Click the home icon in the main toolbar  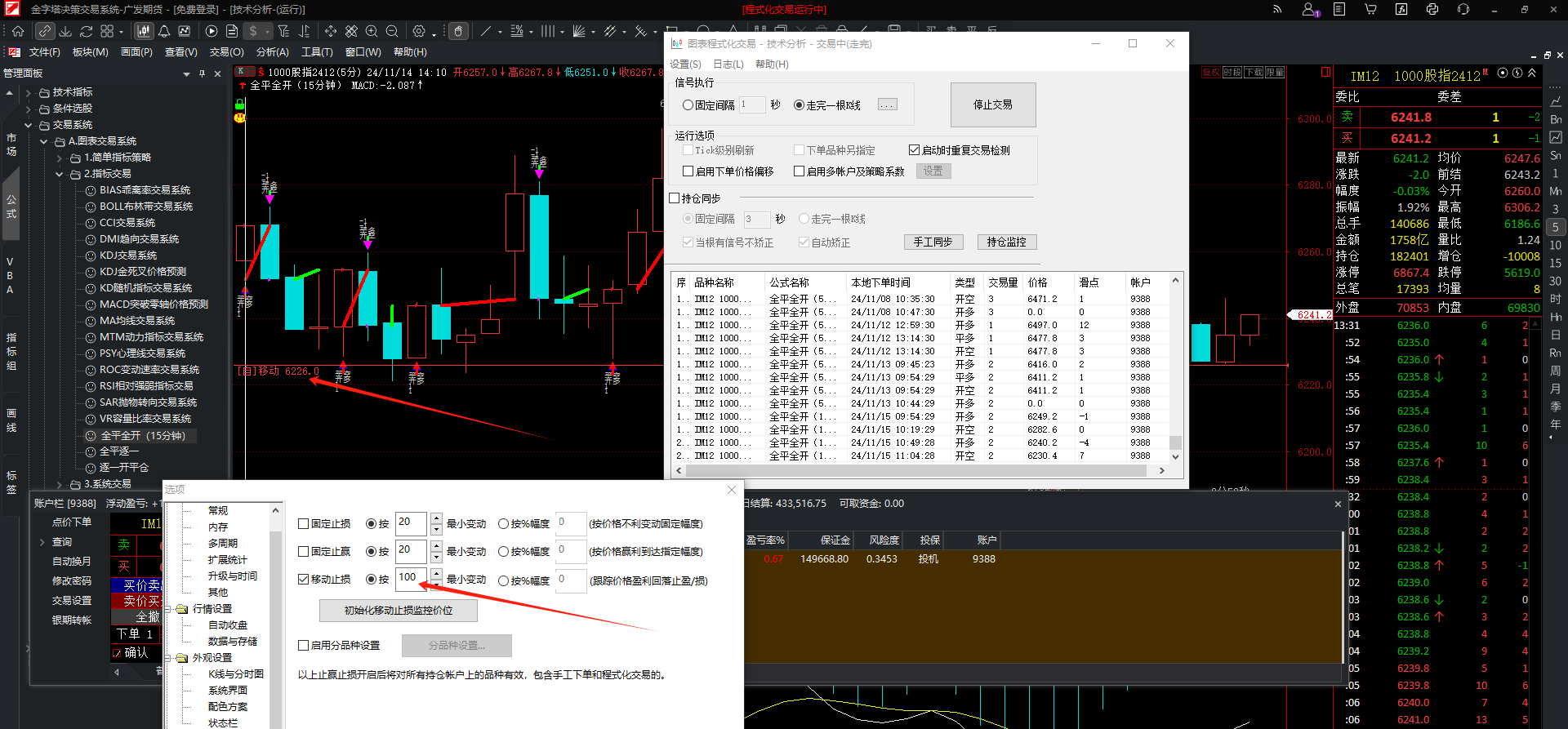tap(18, 31)
